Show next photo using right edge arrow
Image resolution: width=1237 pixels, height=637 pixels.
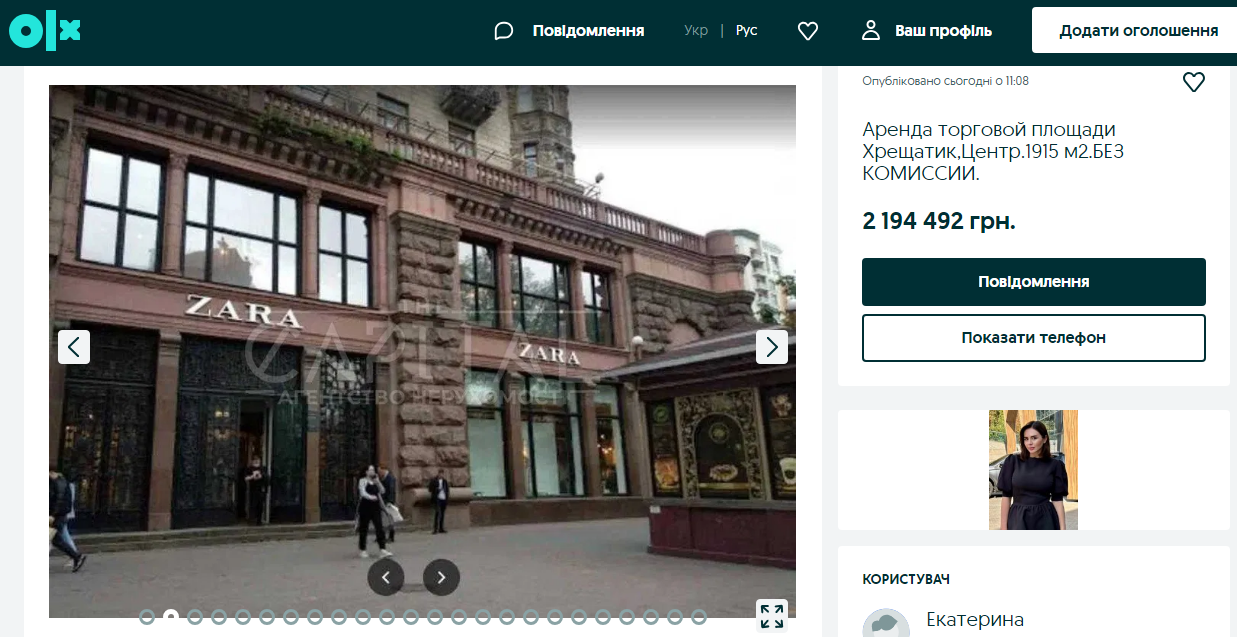tap(771, 347)
